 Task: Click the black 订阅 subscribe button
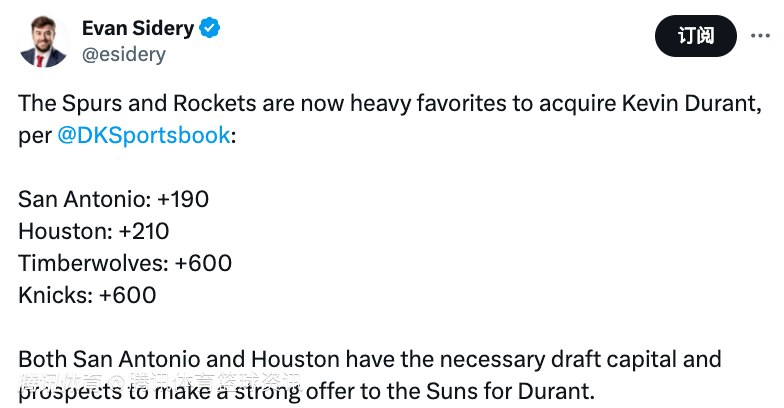(x=696, y=36)
